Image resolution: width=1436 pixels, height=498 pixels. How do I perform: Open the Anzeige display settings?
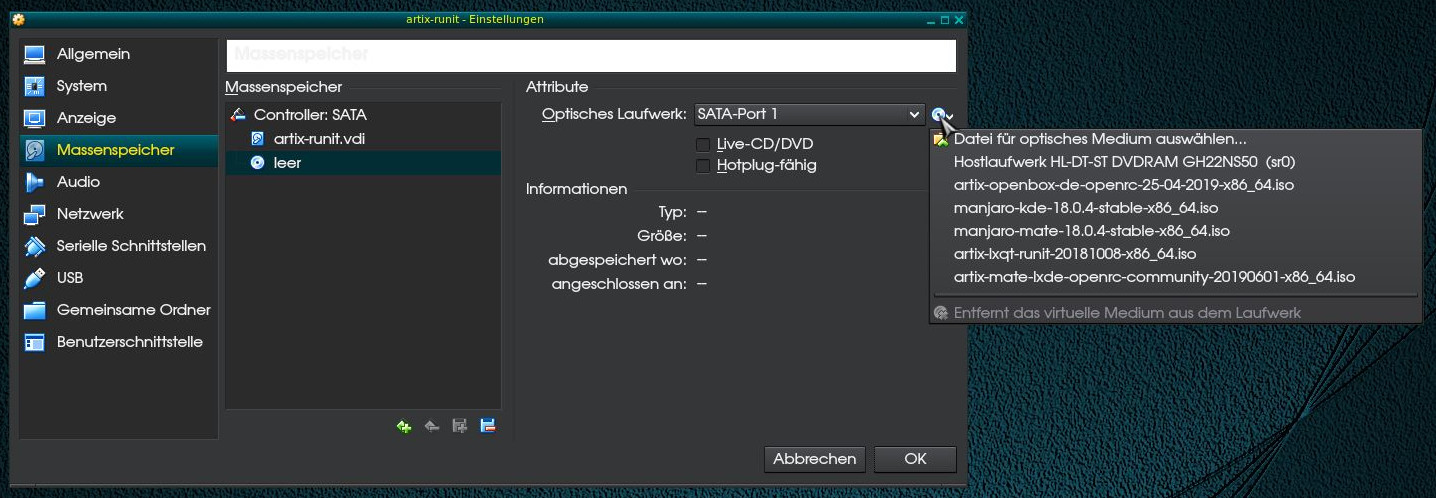click(x=86, y=118)
